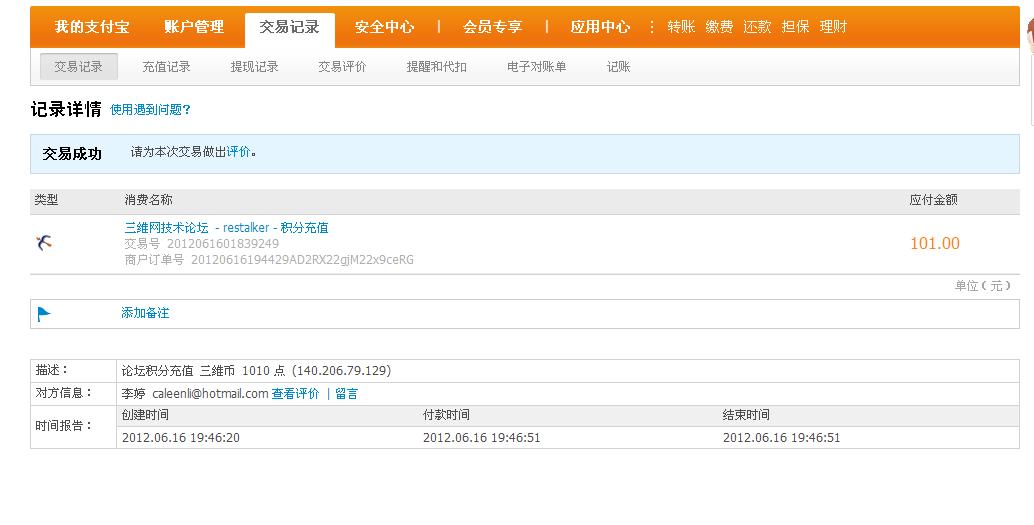Click the 应付金额 column header

pos(933,200)
